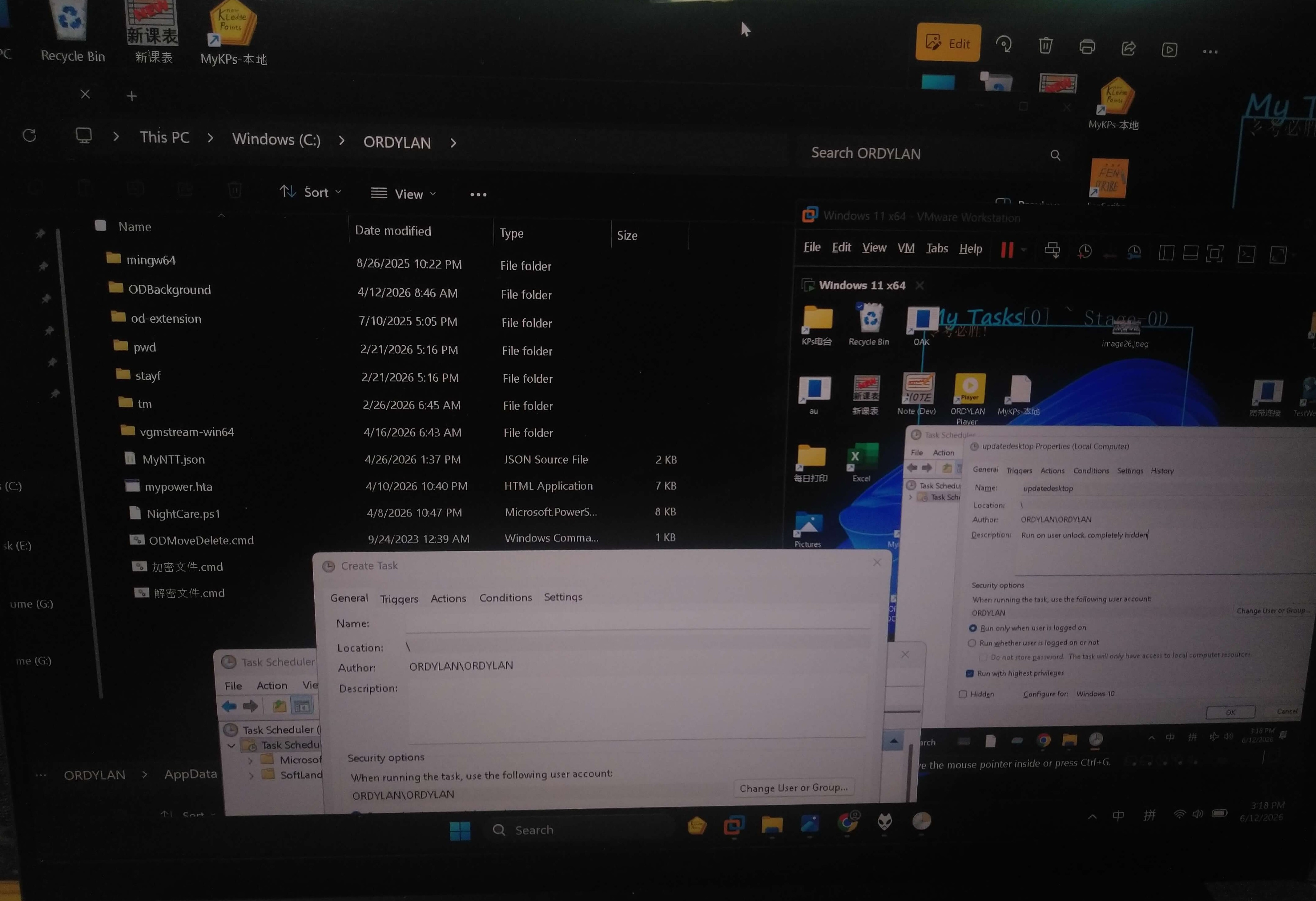1316x901 pixels.
Task: Click back arrow in host Task Scheduler toolbar
Action: pyautogui.click(x=229, y=706)
